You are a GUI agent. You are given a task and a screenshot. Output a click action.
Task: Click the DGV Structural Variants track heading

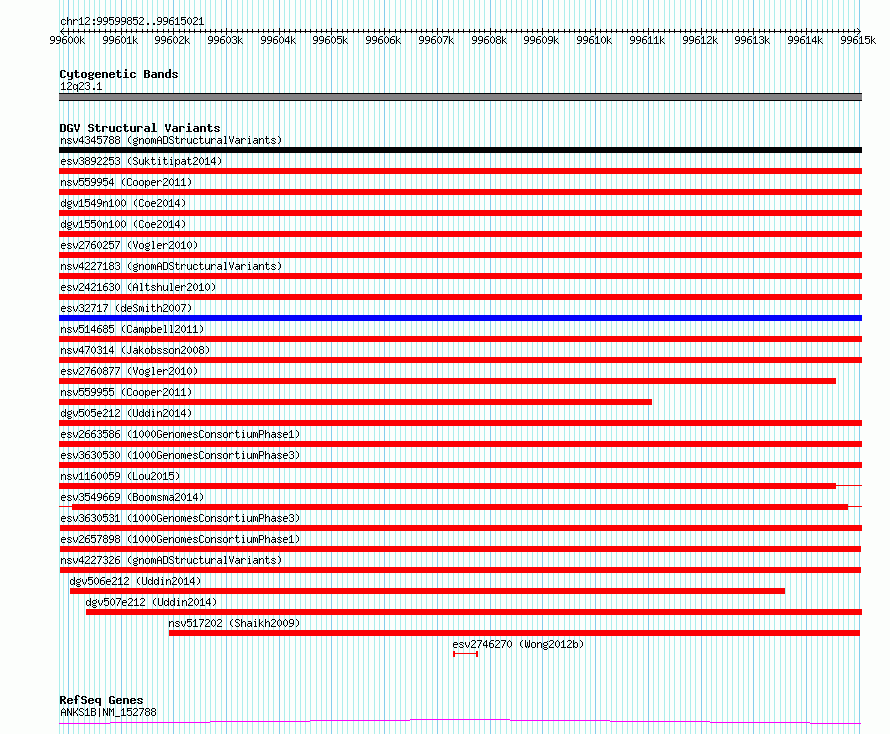coord(140,128)
